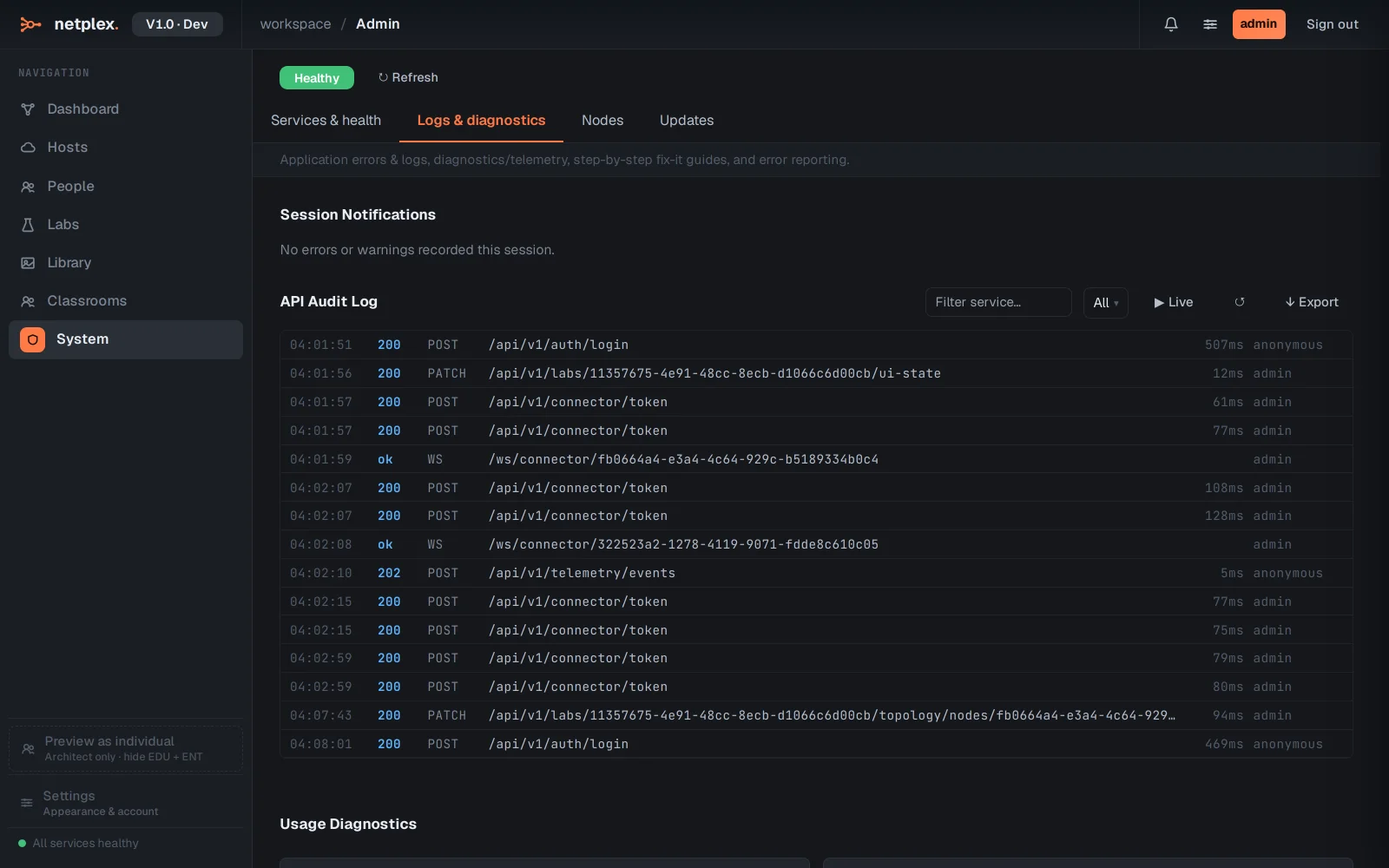Viewport: 1389px width, 868px height.
Task: Open the All status filter dropdown
Action: click(x=1105, y=302)
